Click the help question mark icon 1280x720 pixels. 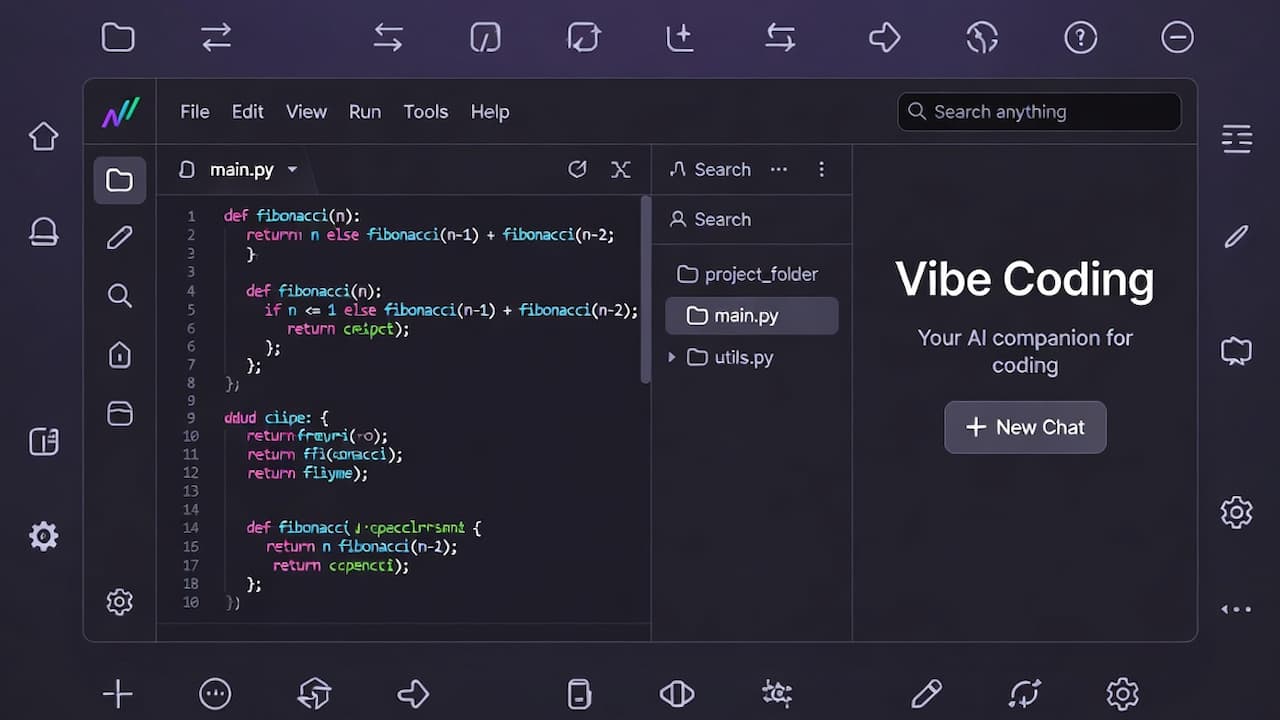(1080, 38)
